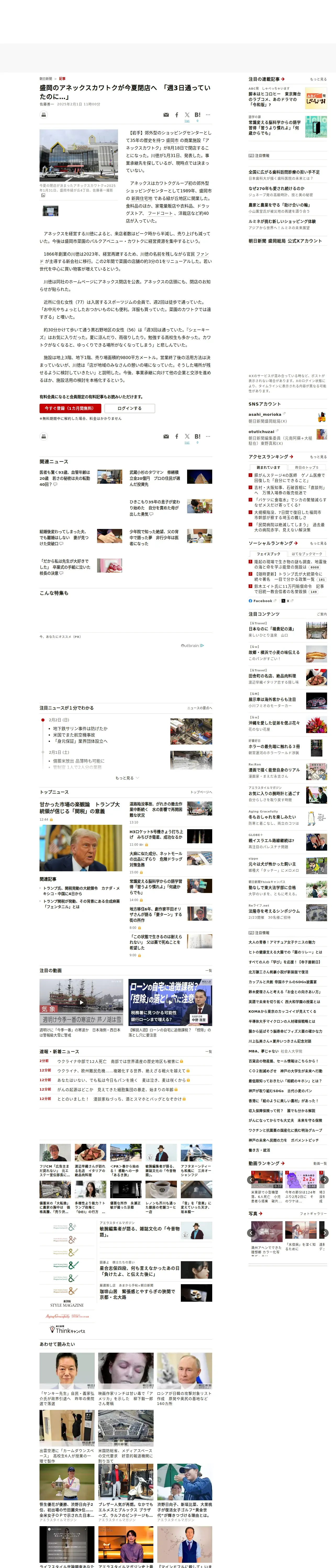Share article on X icon at top
The width and height of the screenshot is (336, 1568).
tap(187, 114)
